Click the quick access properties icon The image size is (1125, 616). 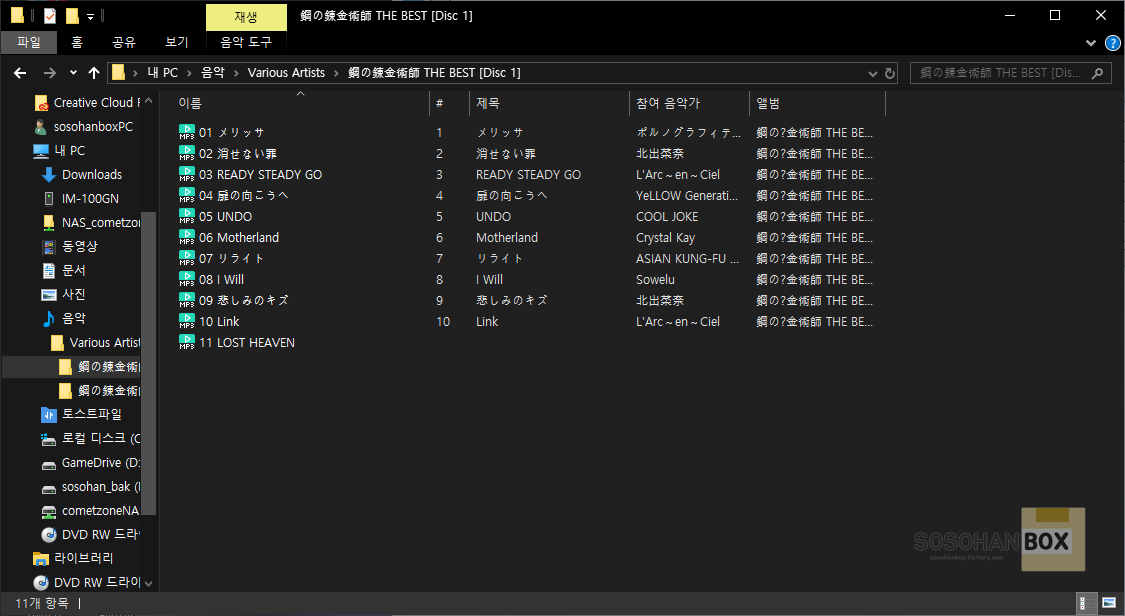[x=50, y=15]
